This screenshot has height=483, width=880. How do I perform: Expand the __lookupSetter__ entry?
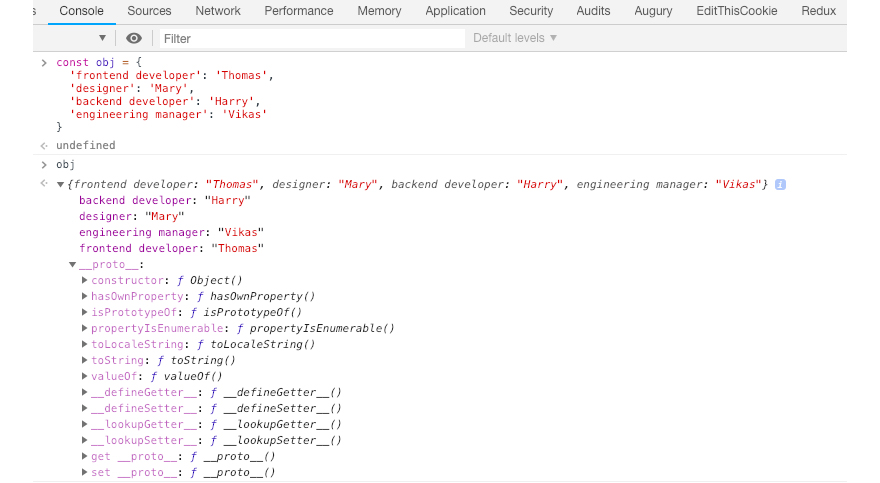click(x=84, y=440)
